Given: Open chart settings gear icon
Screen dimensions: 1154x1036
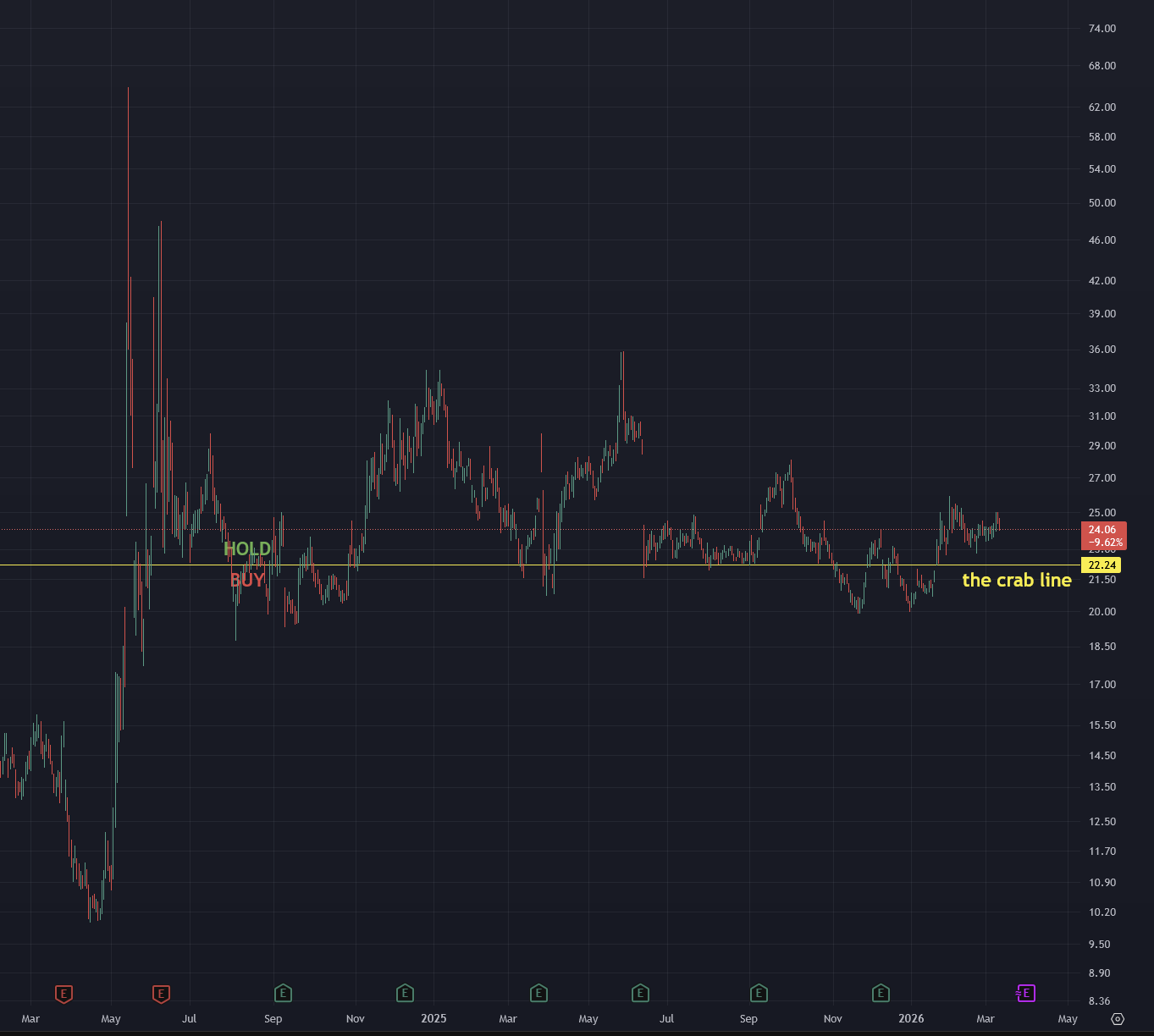Looking at the screenshot, I should [1118, 1019].
